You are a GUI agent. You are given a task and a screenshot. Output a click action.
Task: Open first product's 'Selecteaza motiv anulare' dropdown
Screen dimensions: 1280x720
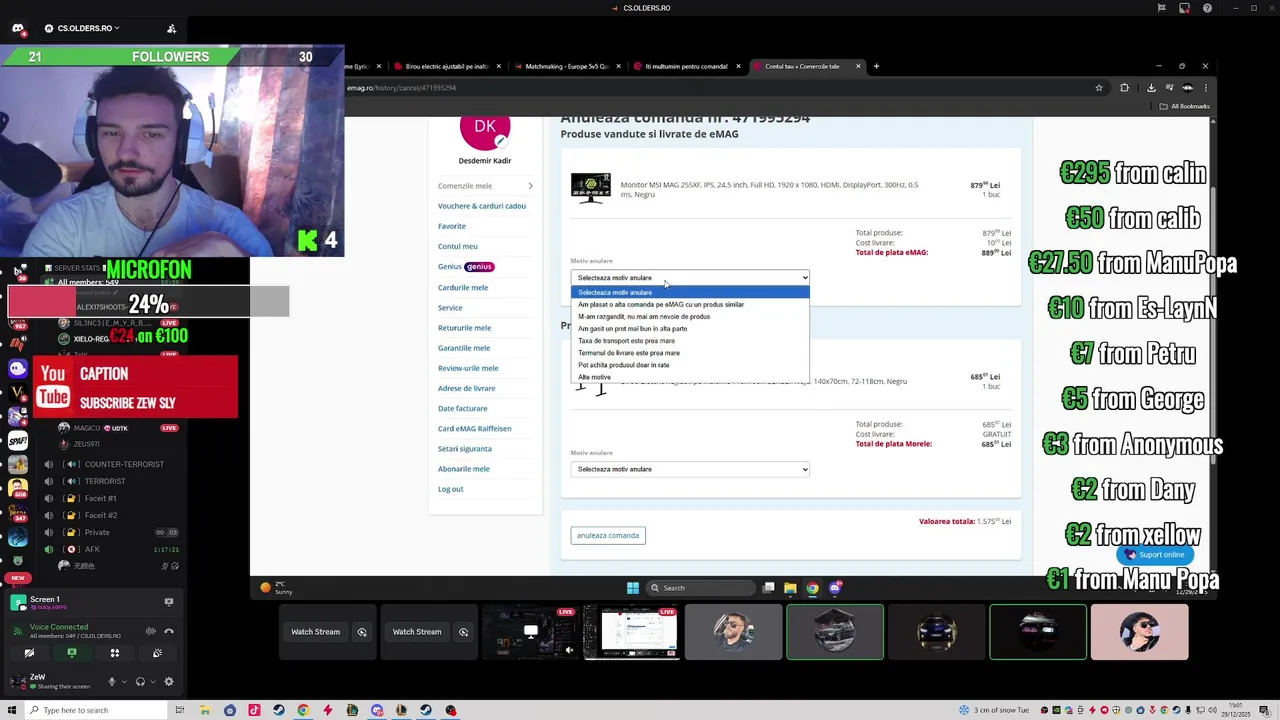(690, 278)
